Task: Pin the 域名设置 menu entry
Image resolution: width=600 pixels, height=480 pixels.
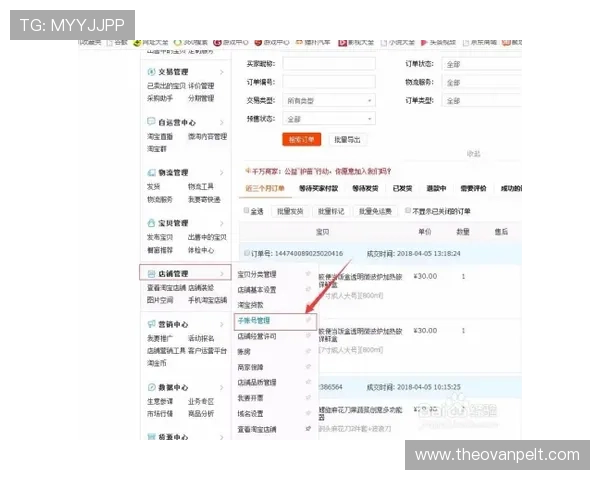Action: [x=308, y=413]
